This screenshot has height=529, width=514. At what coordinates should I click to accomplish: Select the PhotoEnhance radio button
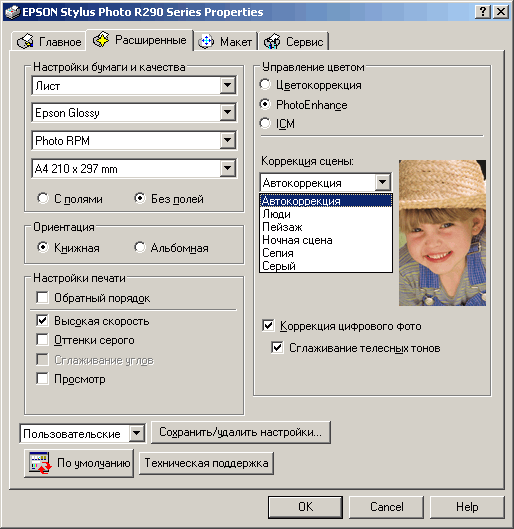[x=265, y=104]
